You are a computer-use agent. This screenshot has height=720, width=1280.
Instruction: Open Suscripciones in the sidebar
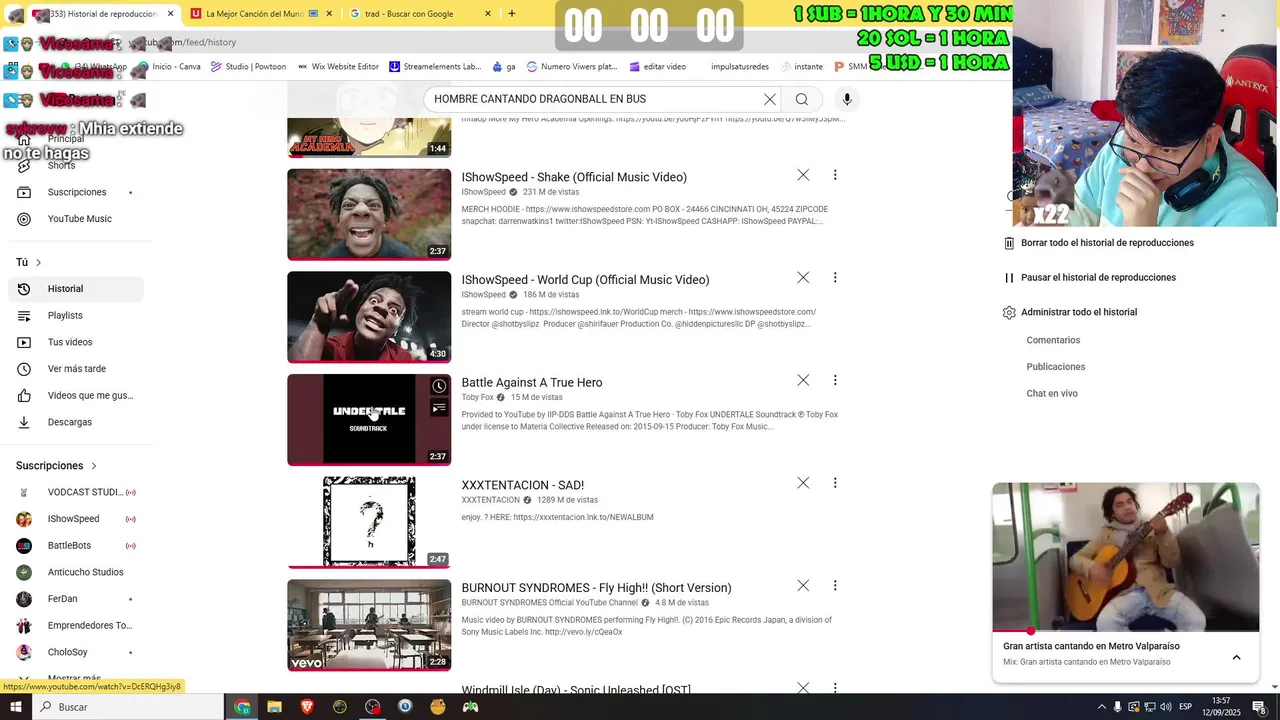76,192
